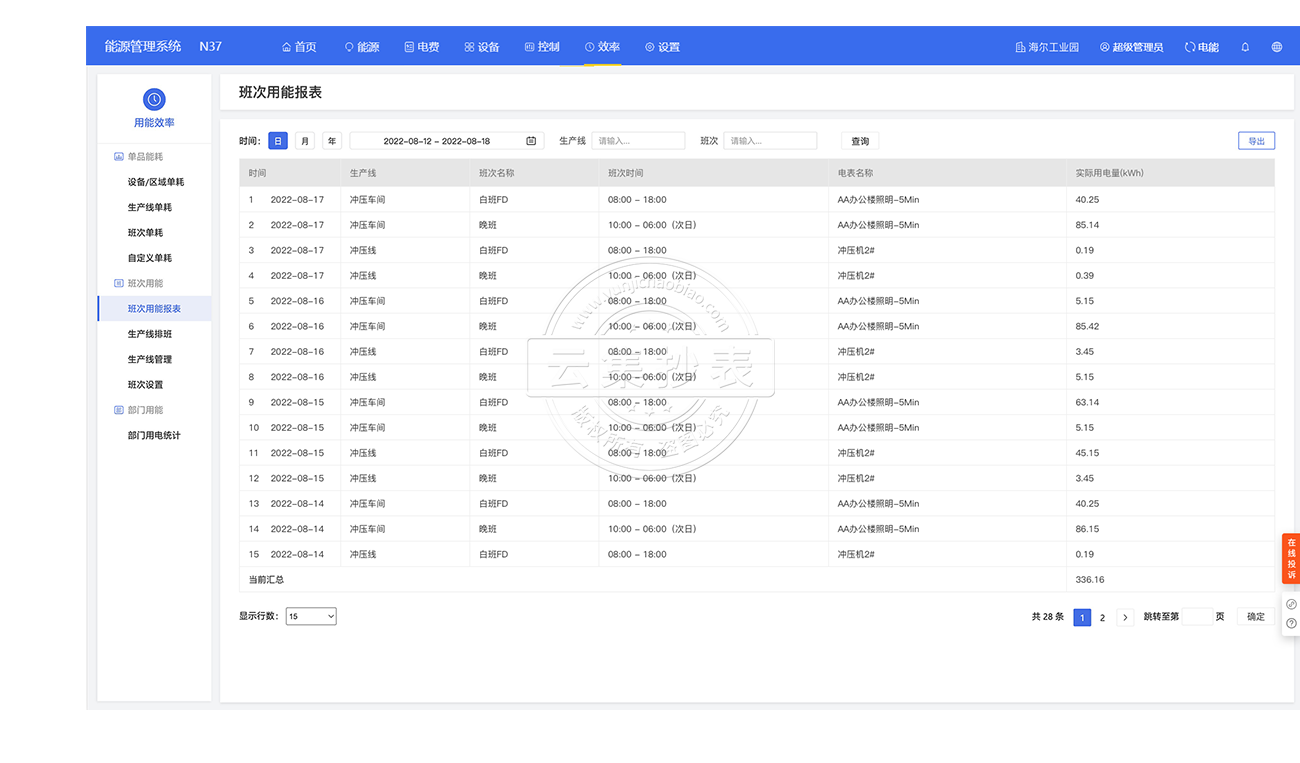Viewport: 1300px width, 763px height.
Task: Click the globe language icon
Action: [x=1277, y=47]
